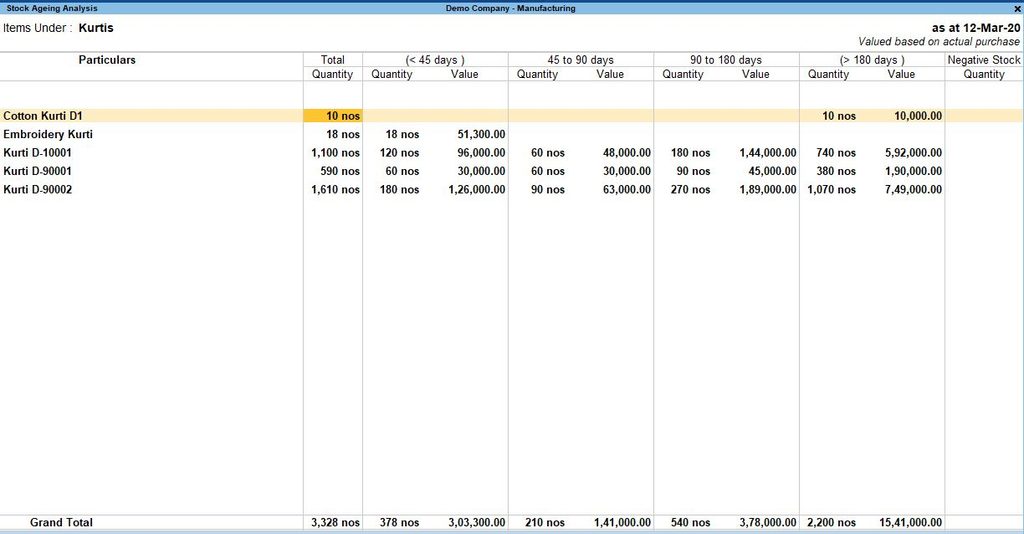Click the Particulars column header
This screenshot has height=534, width=1024.
(x=107, y=60)
